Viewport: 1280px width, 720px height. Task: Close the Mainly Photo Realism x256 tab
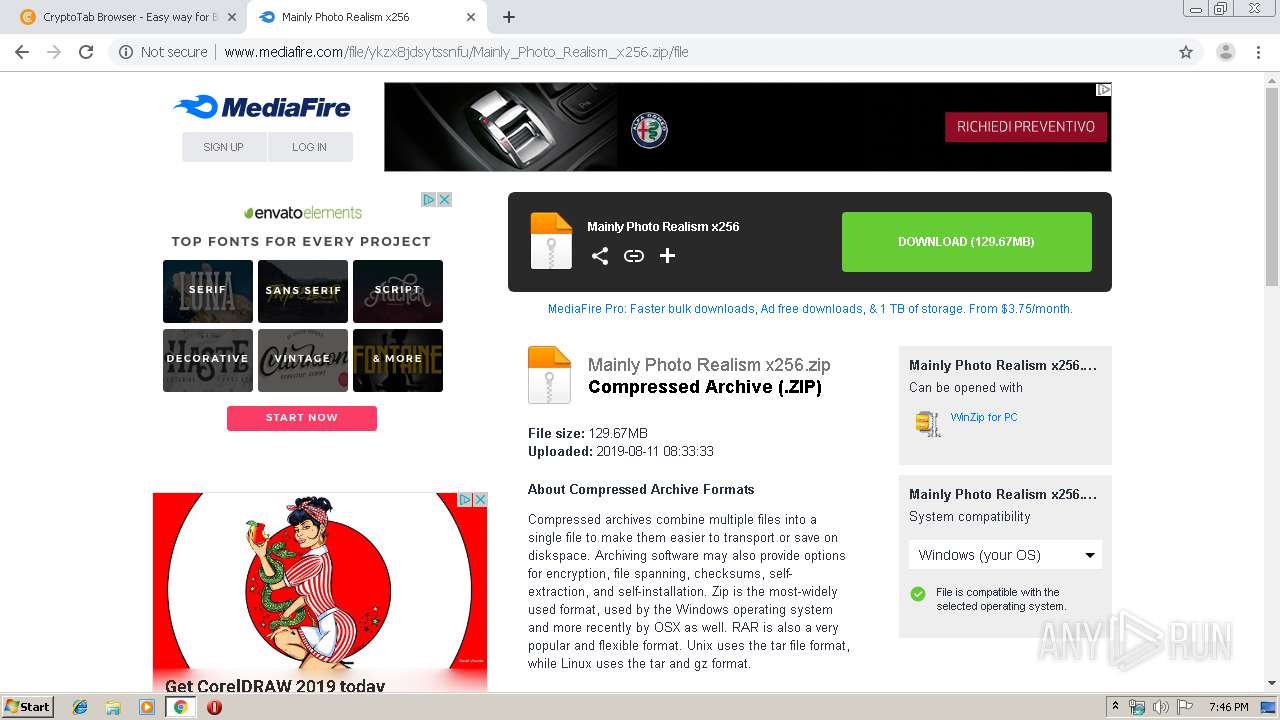(x=471, y=17)
